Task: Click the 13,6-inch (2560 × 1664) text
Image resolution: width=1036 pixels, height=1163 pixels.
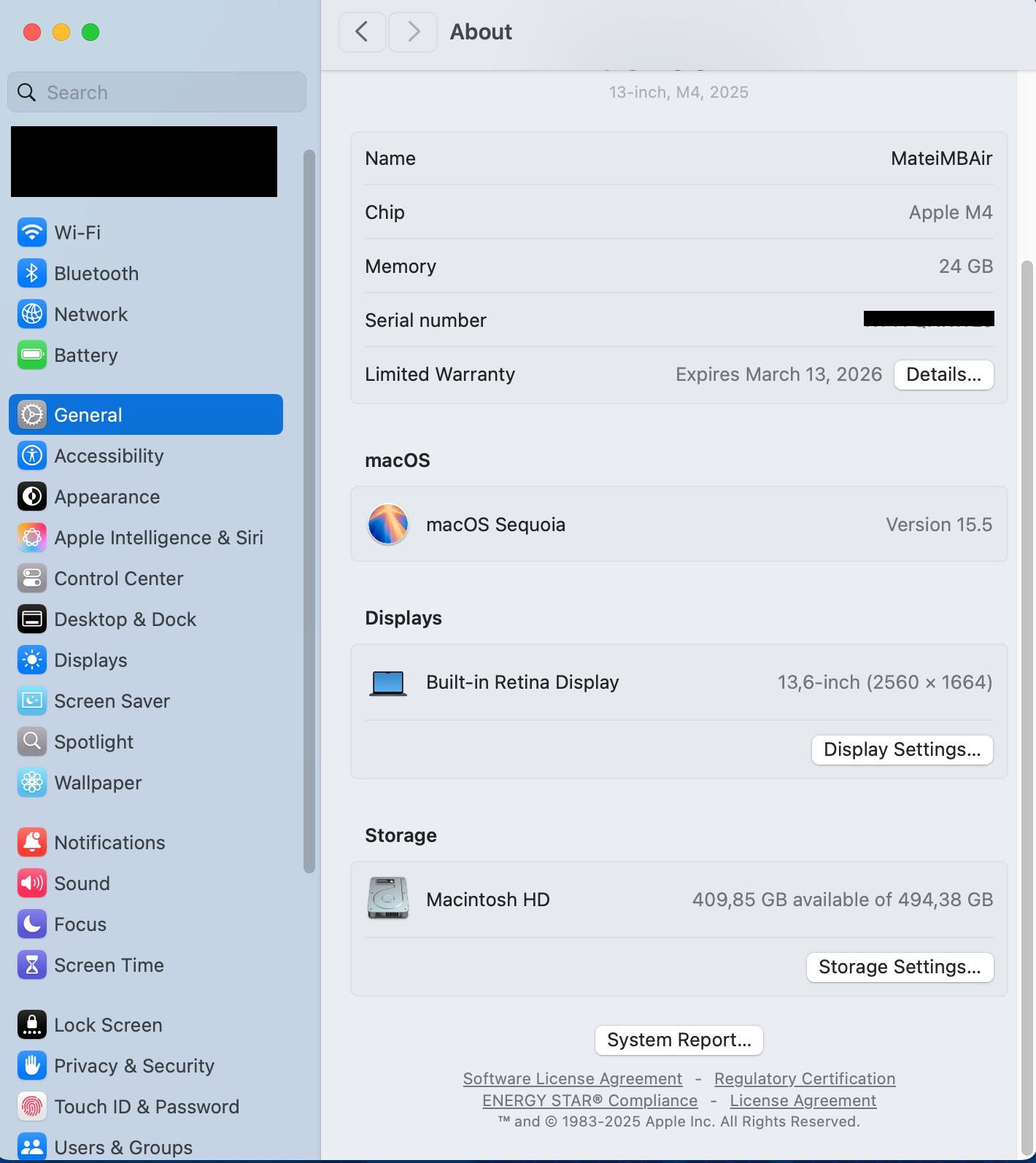Action: point(885,682)
